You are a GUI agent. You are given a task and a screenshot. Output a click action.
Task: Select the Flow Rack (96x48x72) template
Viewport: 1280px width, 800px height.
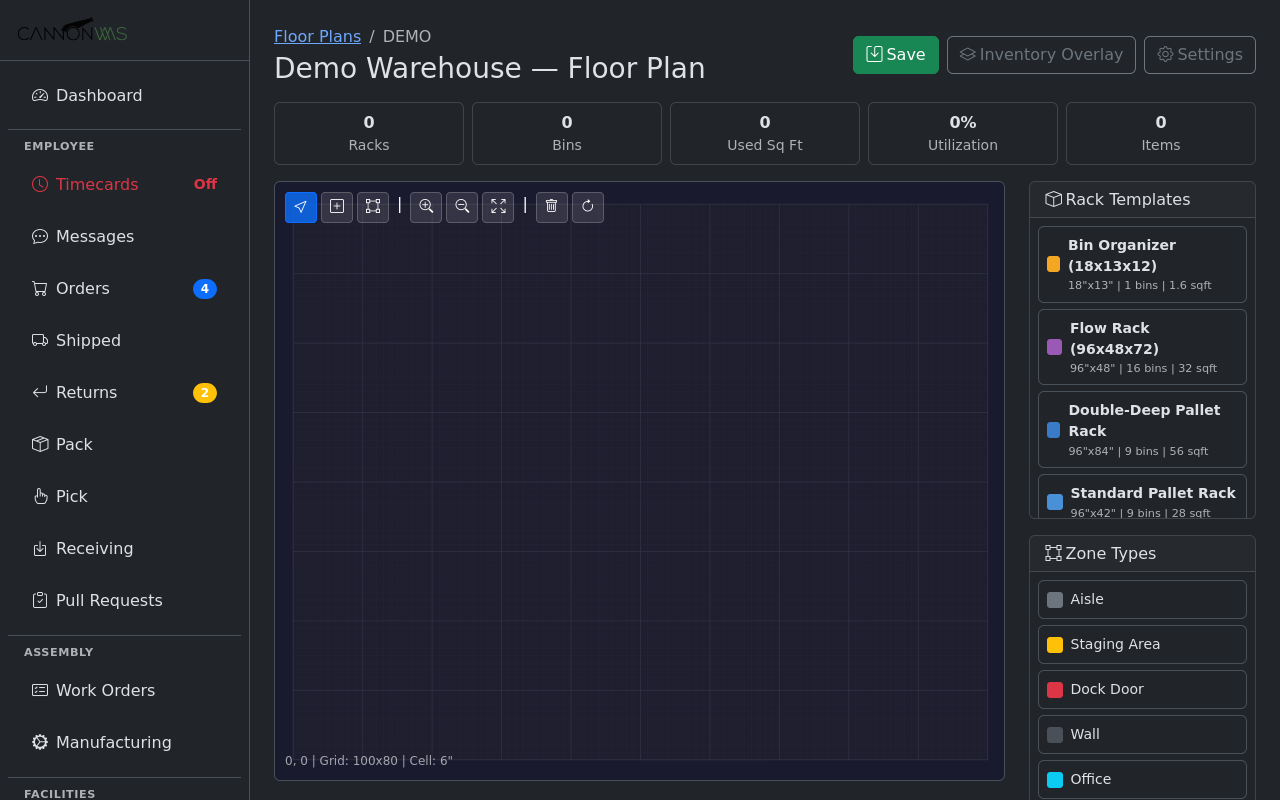point(1142,346)
